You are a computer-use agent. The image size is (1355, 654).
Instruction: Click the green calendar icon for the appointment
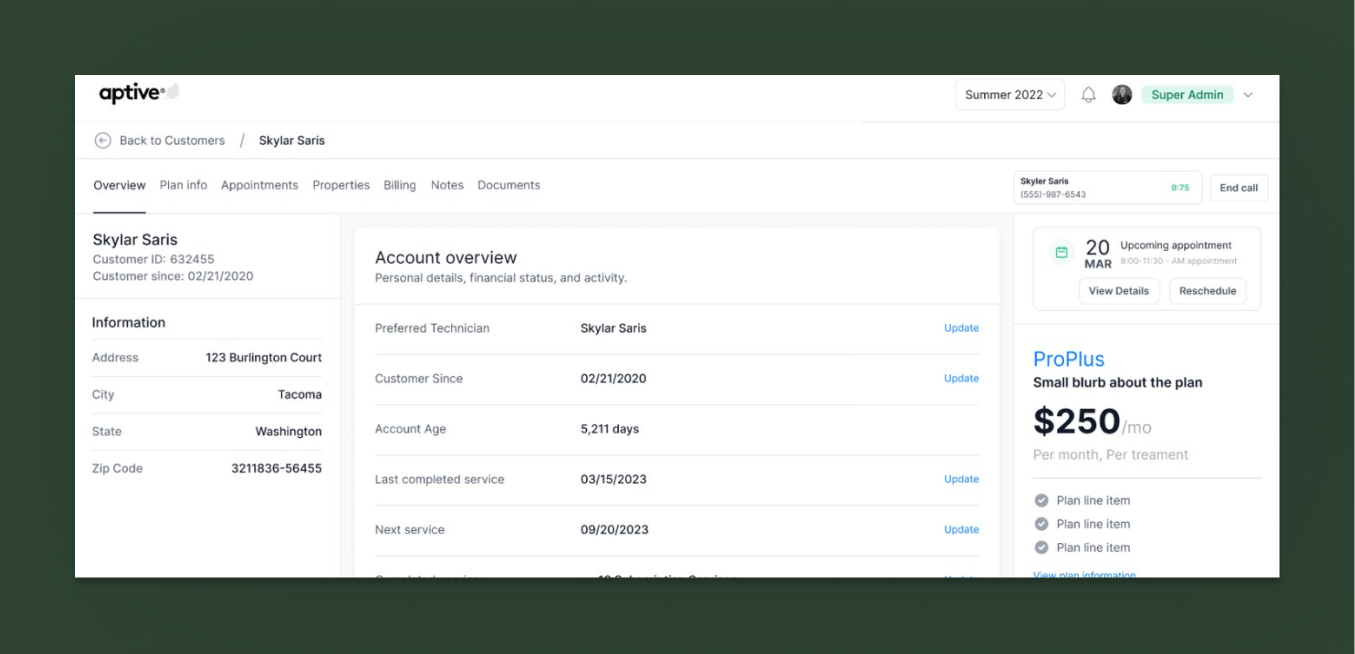coord(1062,252)
